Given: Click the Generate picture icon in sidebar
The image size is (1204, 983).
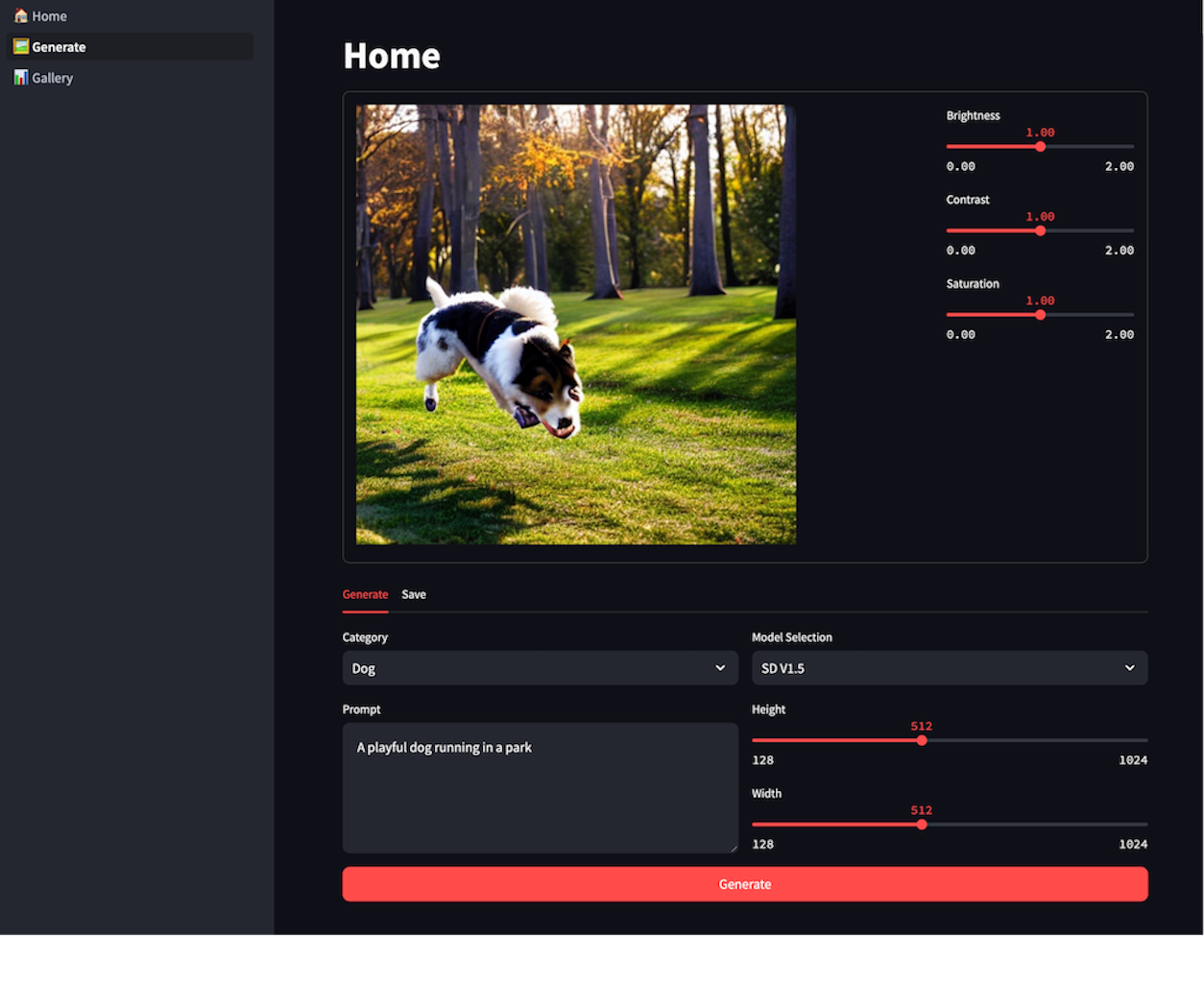Looking at the screenshot, I should [20, 47].
